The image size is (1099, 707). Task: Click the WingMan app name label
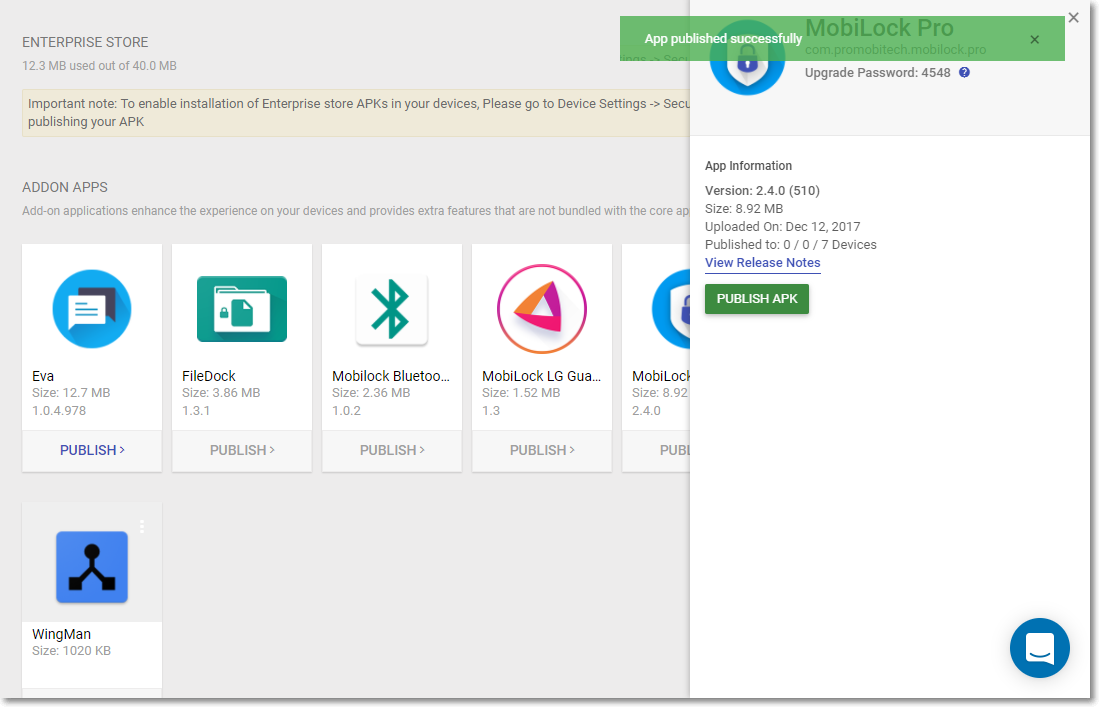pyautogui.click(x=61, y=633)
